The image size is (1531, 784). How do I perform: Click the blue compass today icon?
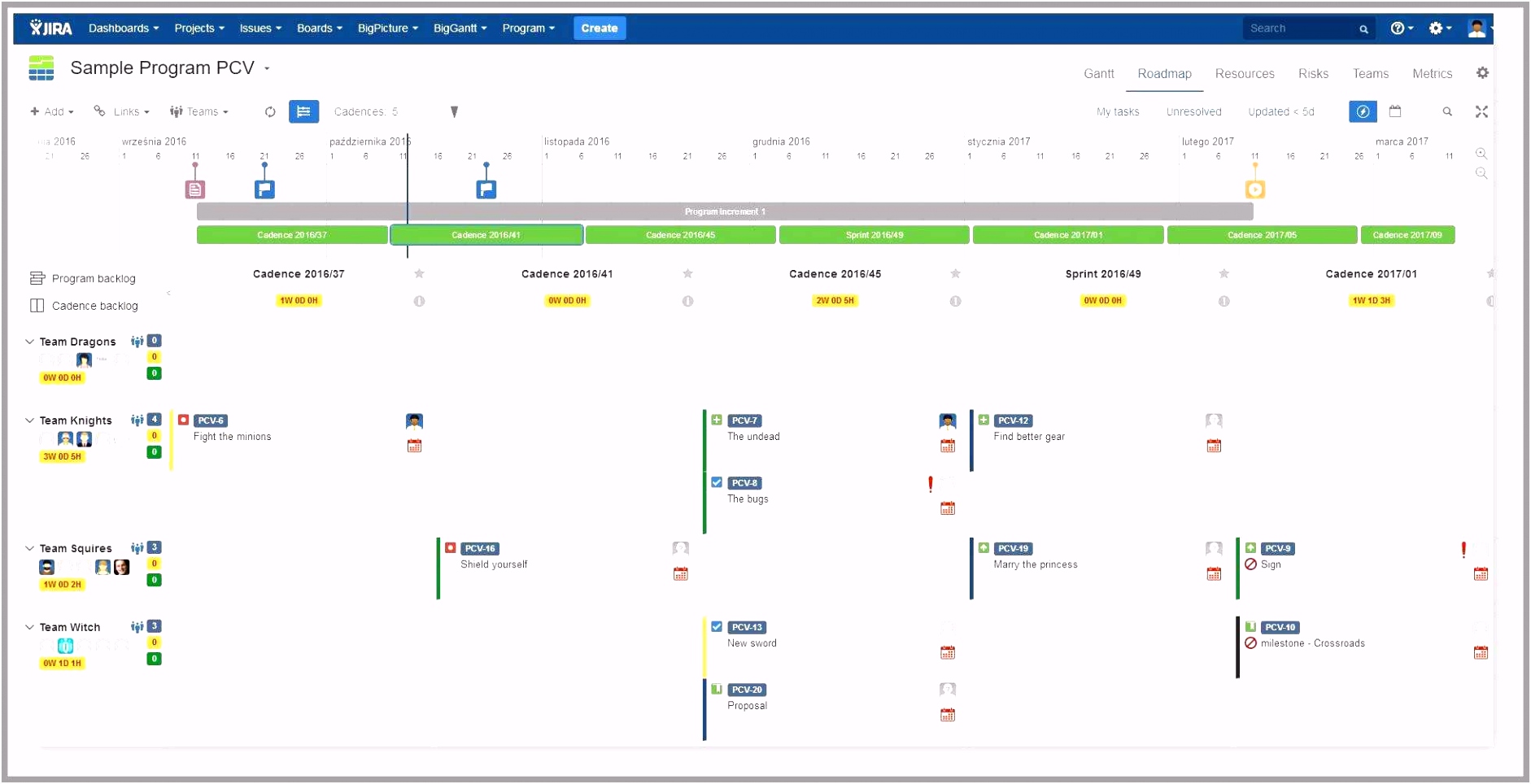[1363, 111]
